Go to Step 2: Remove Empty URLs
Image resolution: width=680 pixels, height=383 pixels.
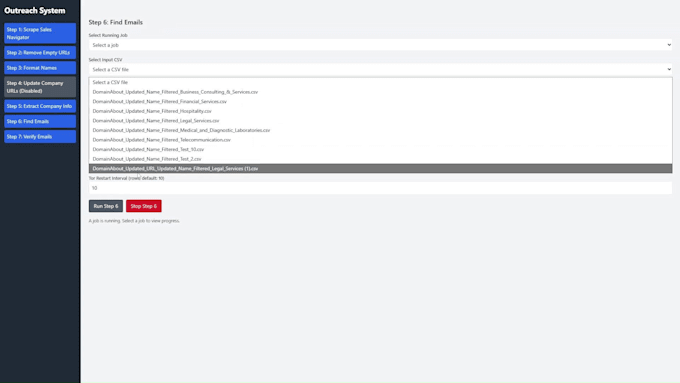tap(40, 52)
